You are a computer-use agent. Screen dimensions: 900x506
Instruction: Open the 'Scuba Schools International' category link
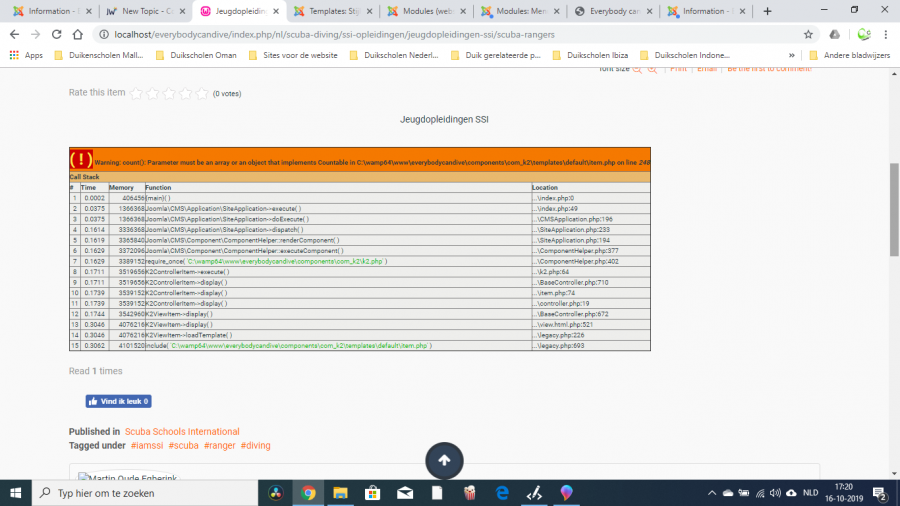[182, 431]
